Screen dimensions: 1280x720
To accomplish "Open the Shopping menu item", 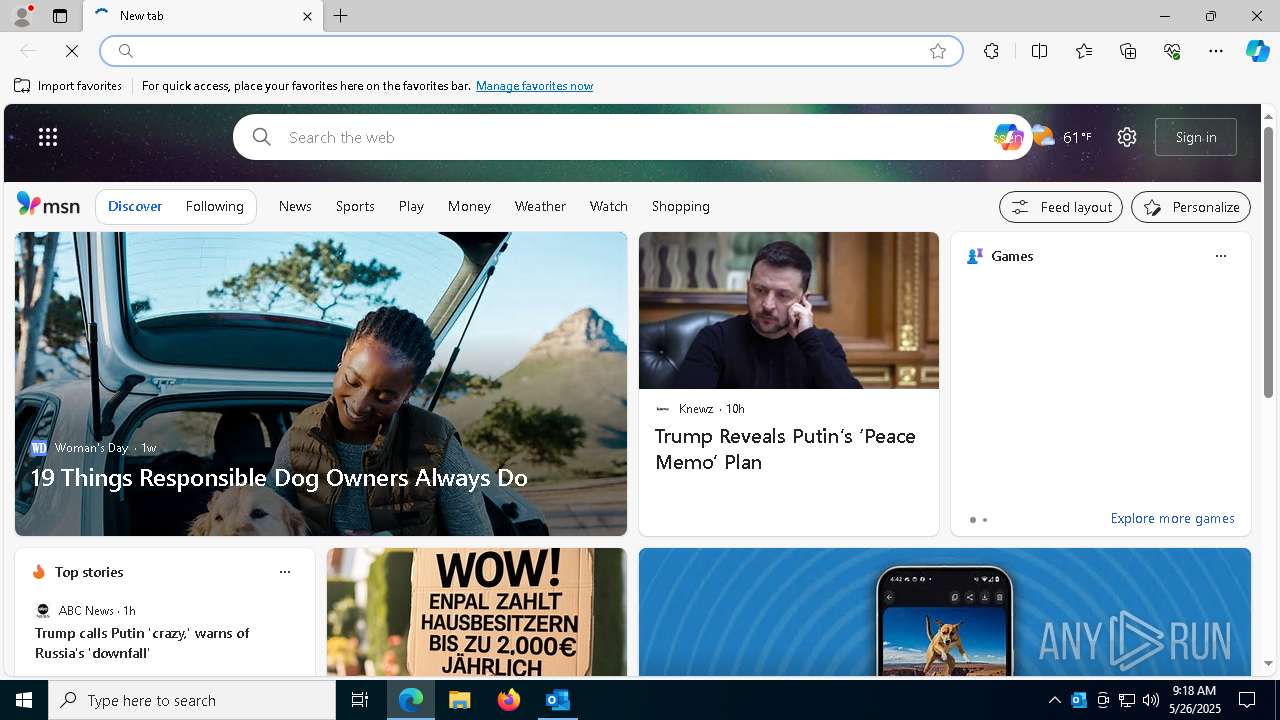I will [x=680, y=206].
